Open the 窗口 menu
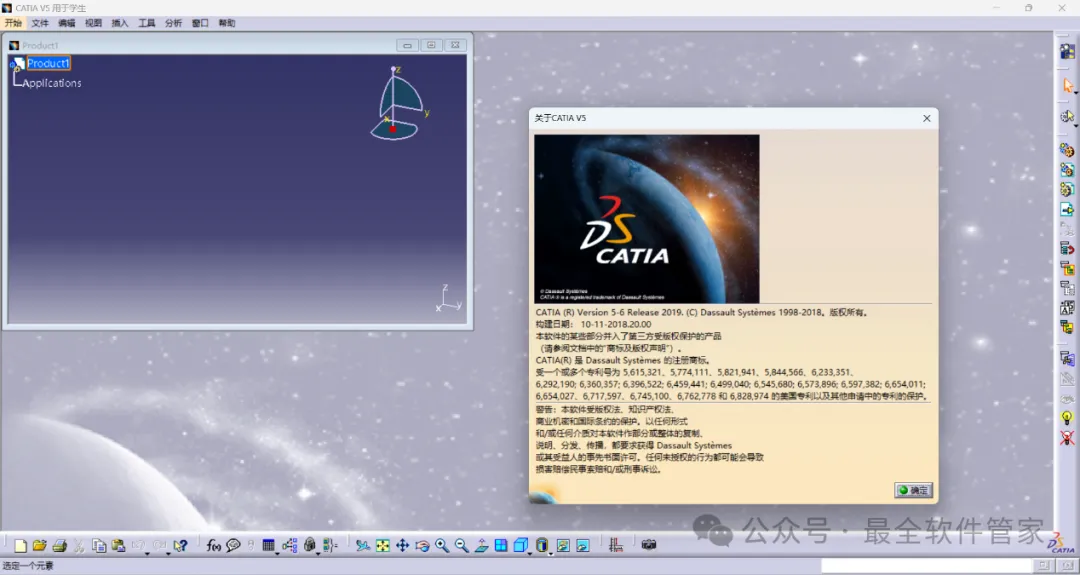 [x=200, y=23]
